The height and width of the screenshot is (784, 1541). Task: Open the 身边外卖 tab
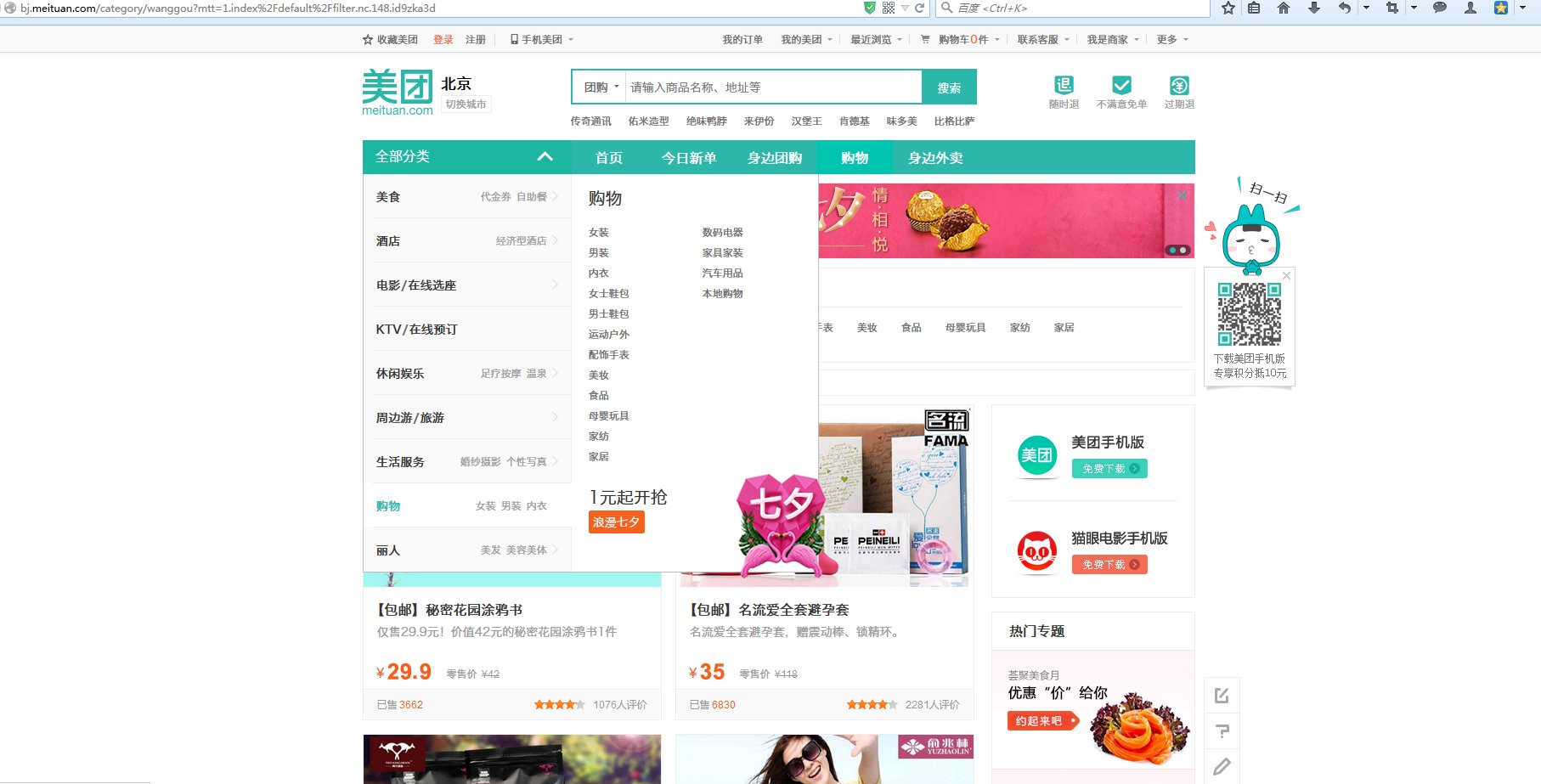tap(934, 157)
